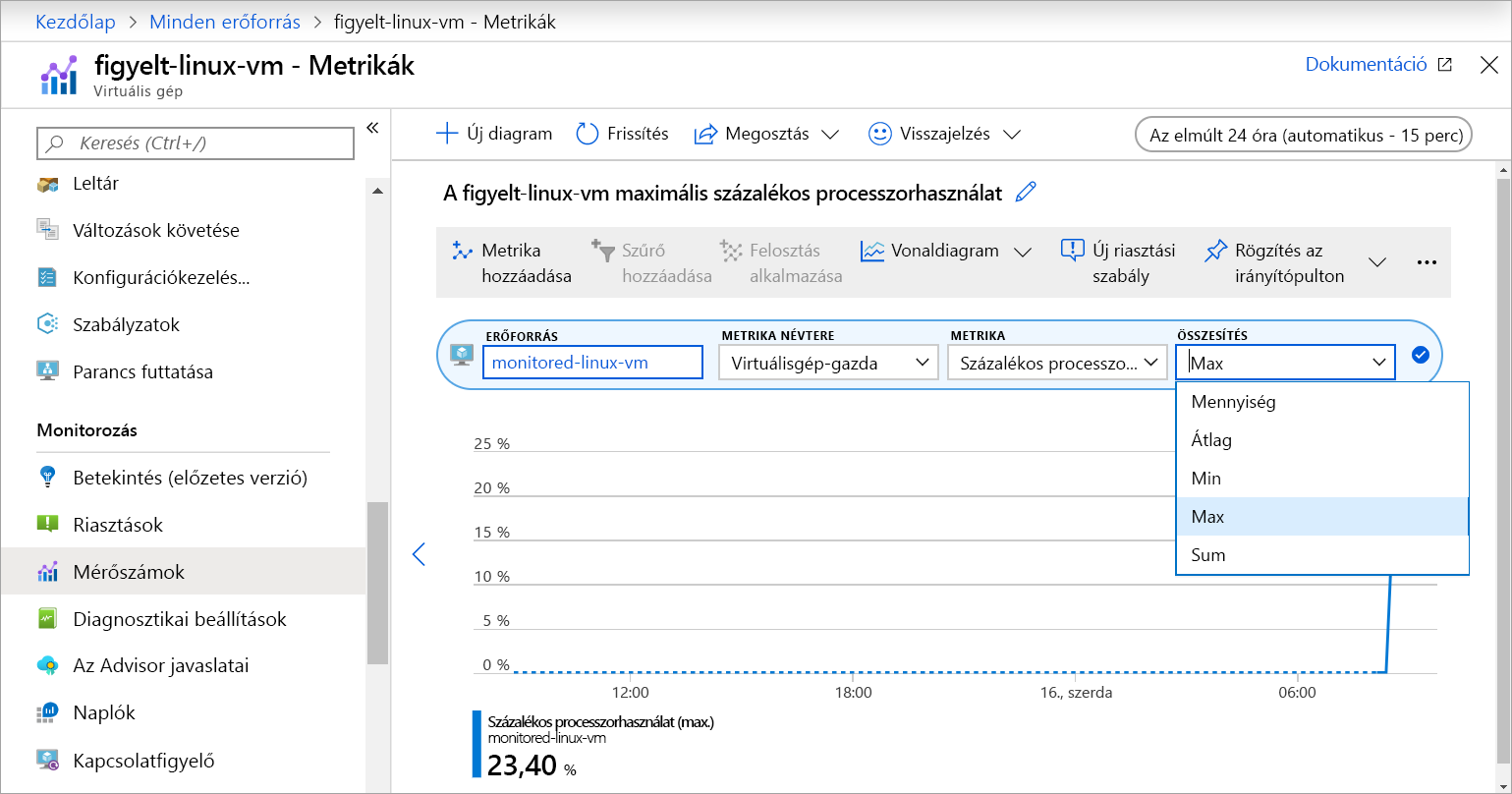Image resolution: width=1512 pixels, height=794 pixels.
Task: Click the blue checkmark confirming the metric
Action: point(1420,355)
